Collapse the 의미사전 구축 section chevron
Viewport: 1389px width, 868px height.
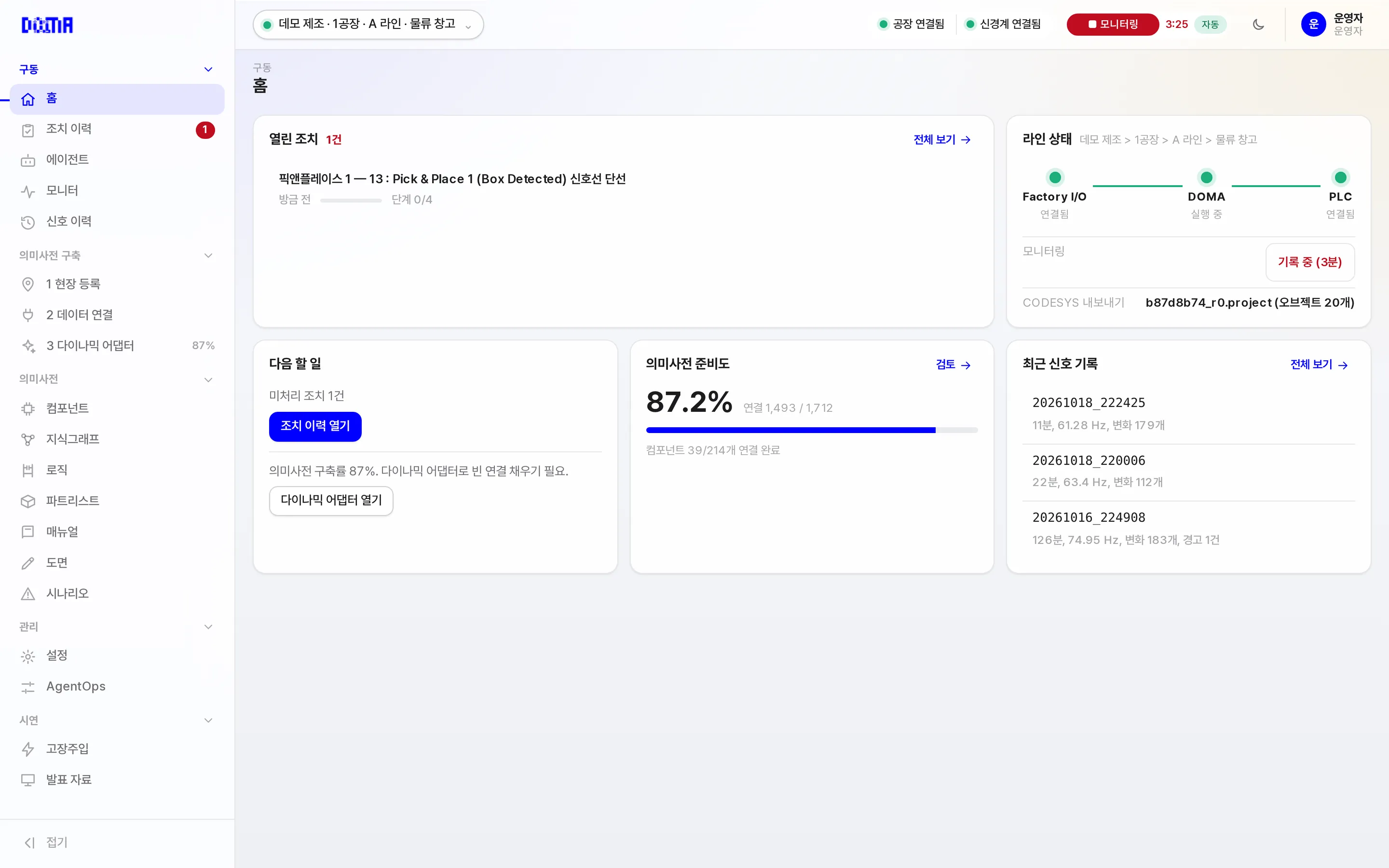[x=208, y=256]
